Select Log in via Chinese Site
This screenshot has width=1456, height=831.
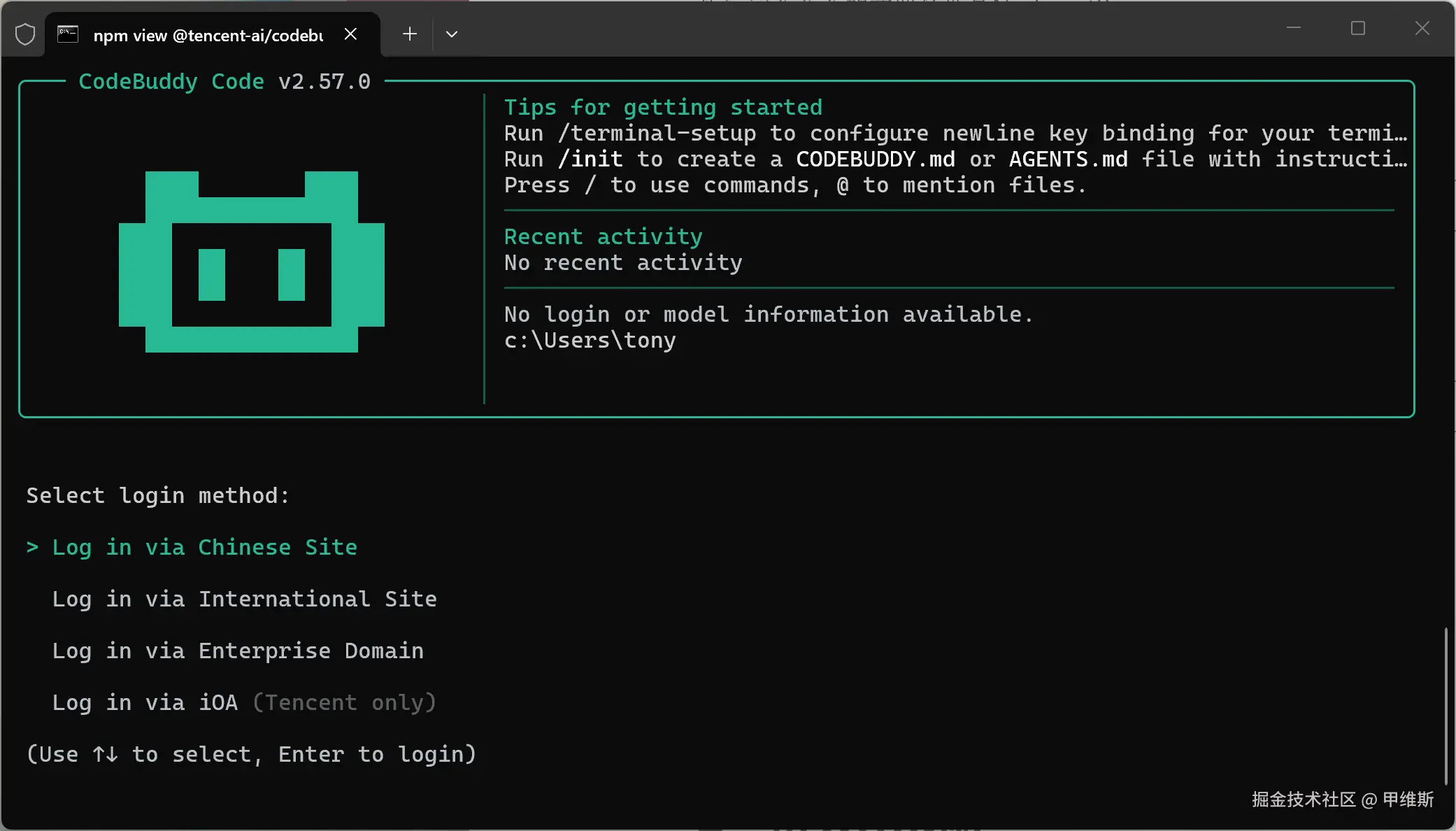click(x=204, y=547)
